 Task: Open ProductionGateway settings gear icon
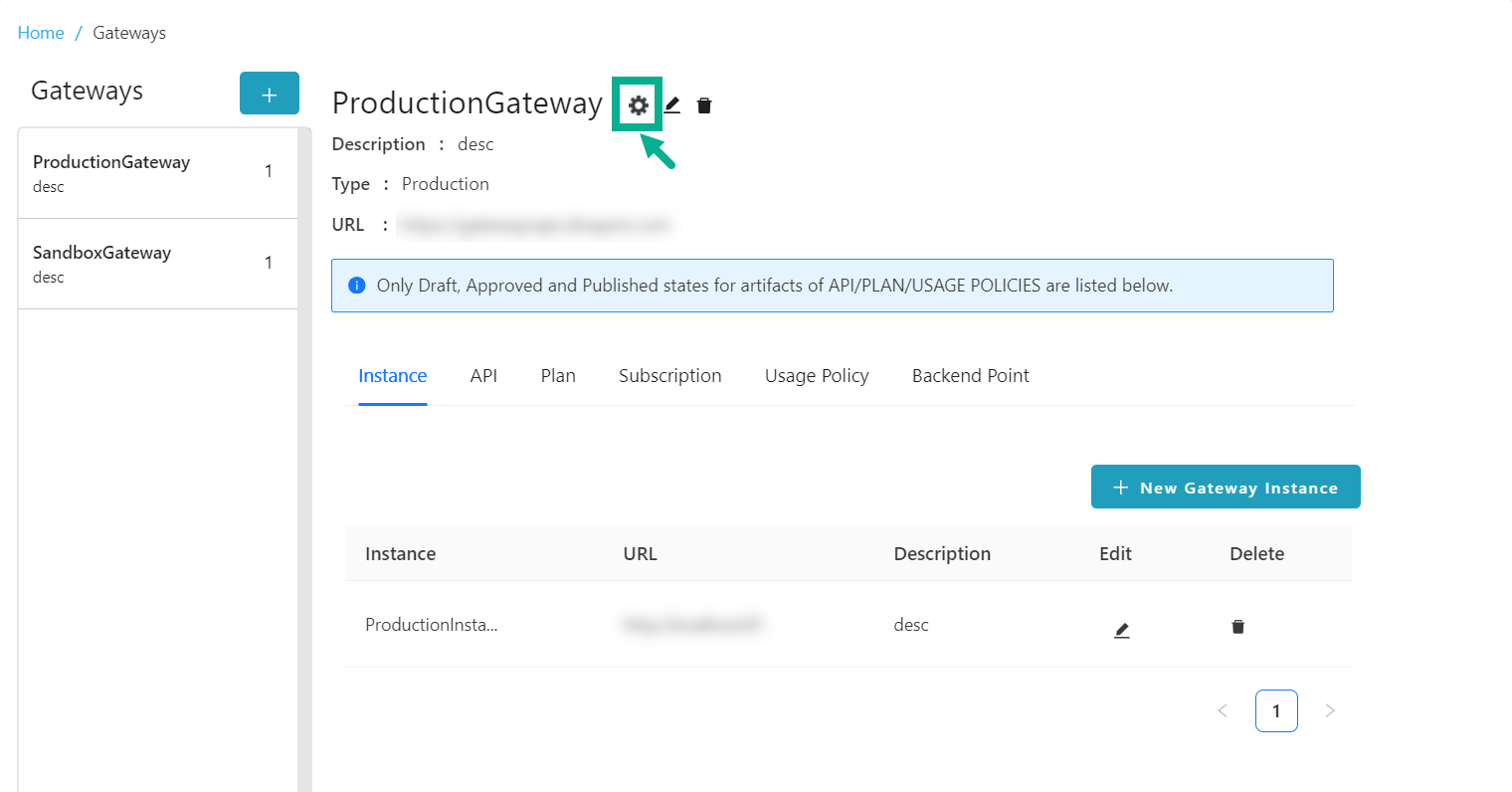638,104
